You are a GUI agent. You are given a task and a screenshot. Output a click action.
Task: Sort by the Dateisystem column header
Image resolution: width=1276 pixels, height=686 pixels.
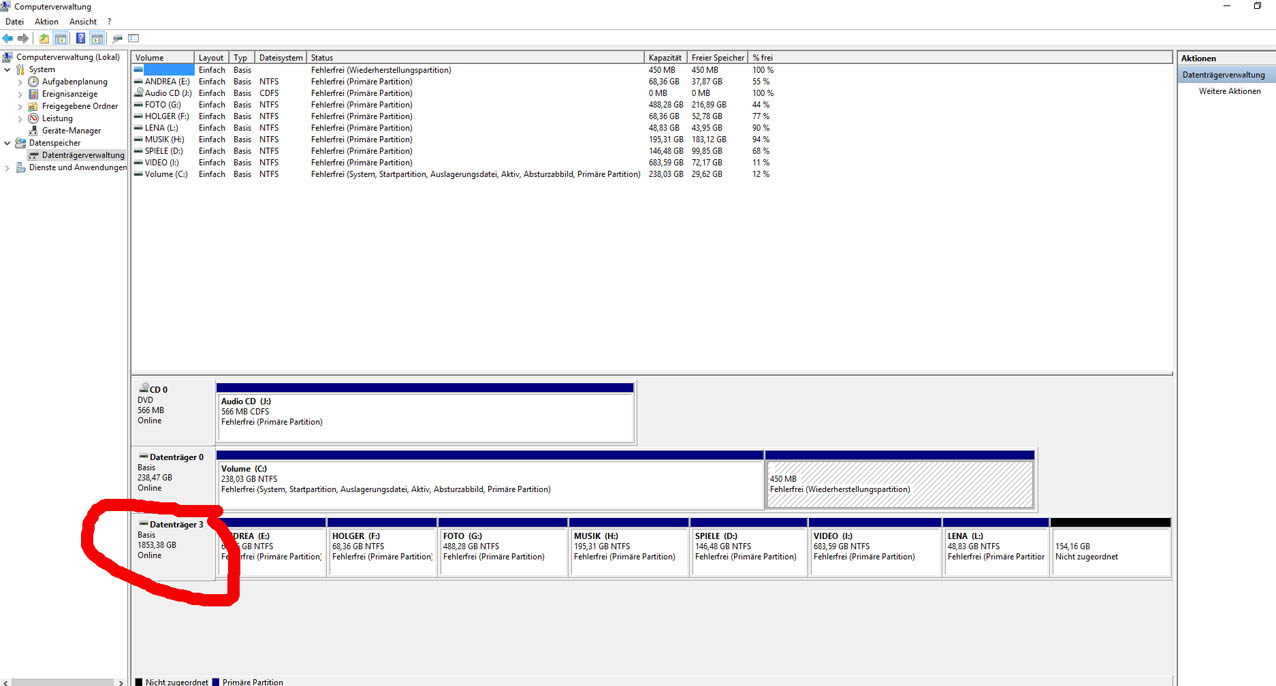click(280, 58)
